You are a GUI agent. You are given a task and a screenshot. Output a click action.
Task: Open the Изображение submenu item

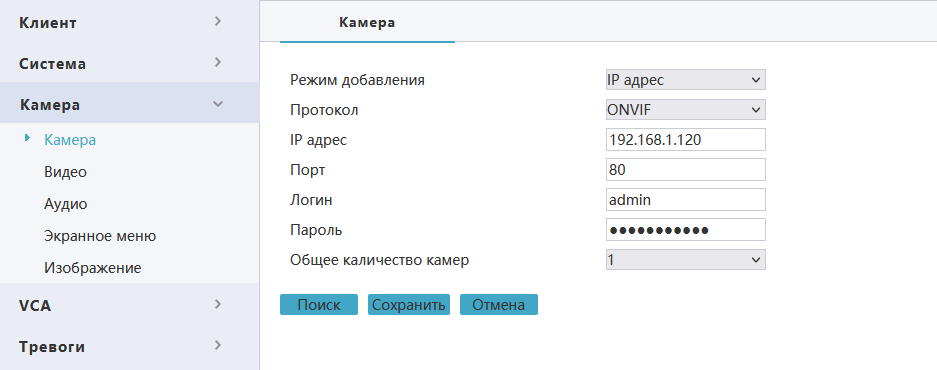coord(93,268)
